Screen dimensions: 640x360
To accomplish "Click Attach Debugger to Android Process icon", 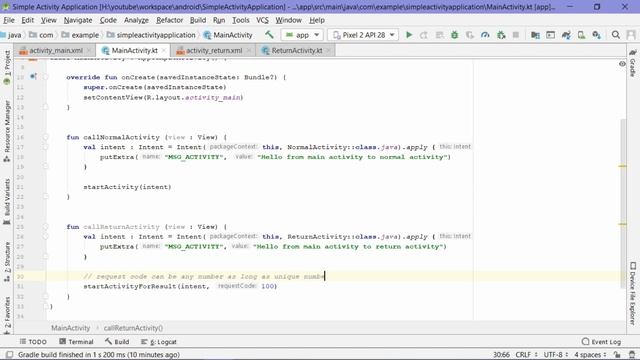I will [x=501, y=35].
